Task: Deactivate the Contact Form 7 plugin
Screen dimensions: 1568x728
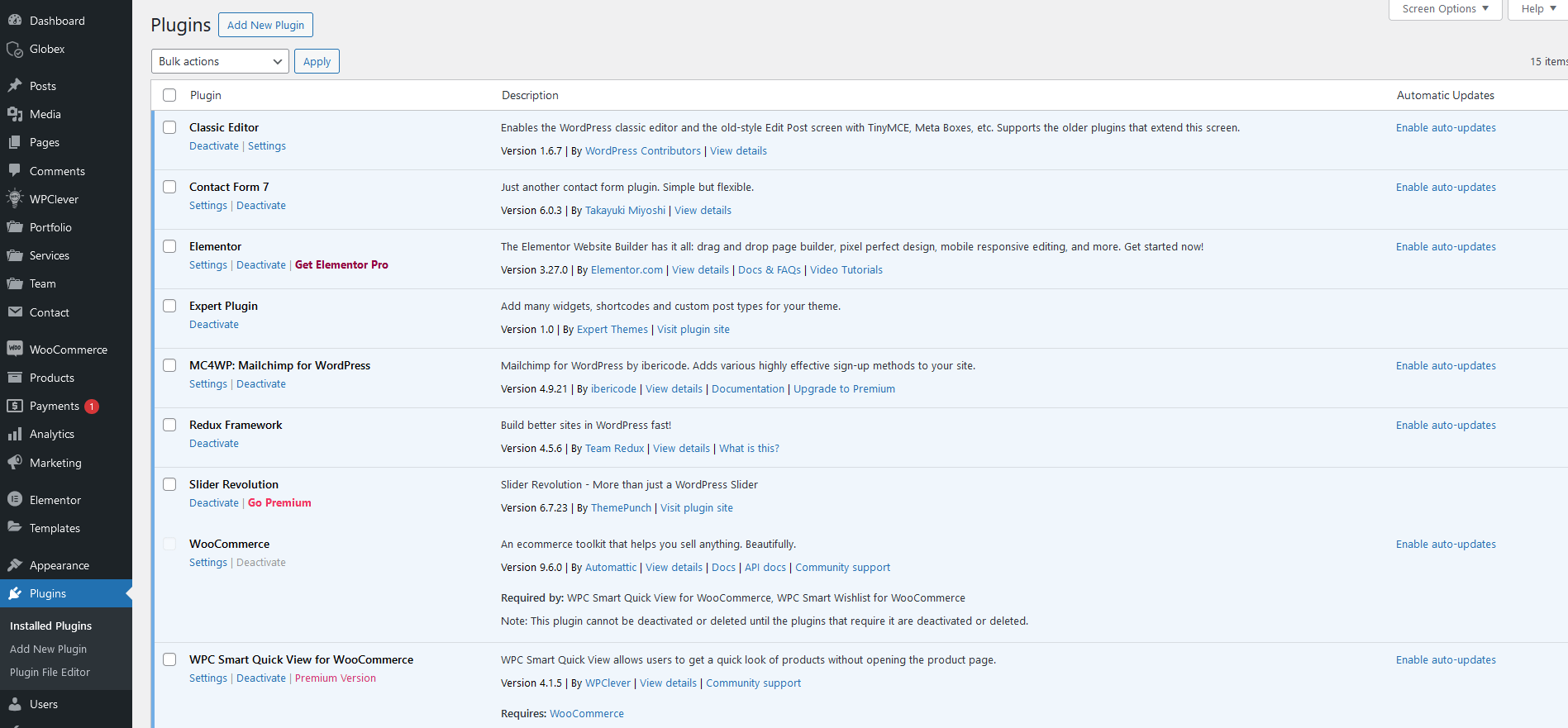Action: pyautogui.click(x=261, y=206)
